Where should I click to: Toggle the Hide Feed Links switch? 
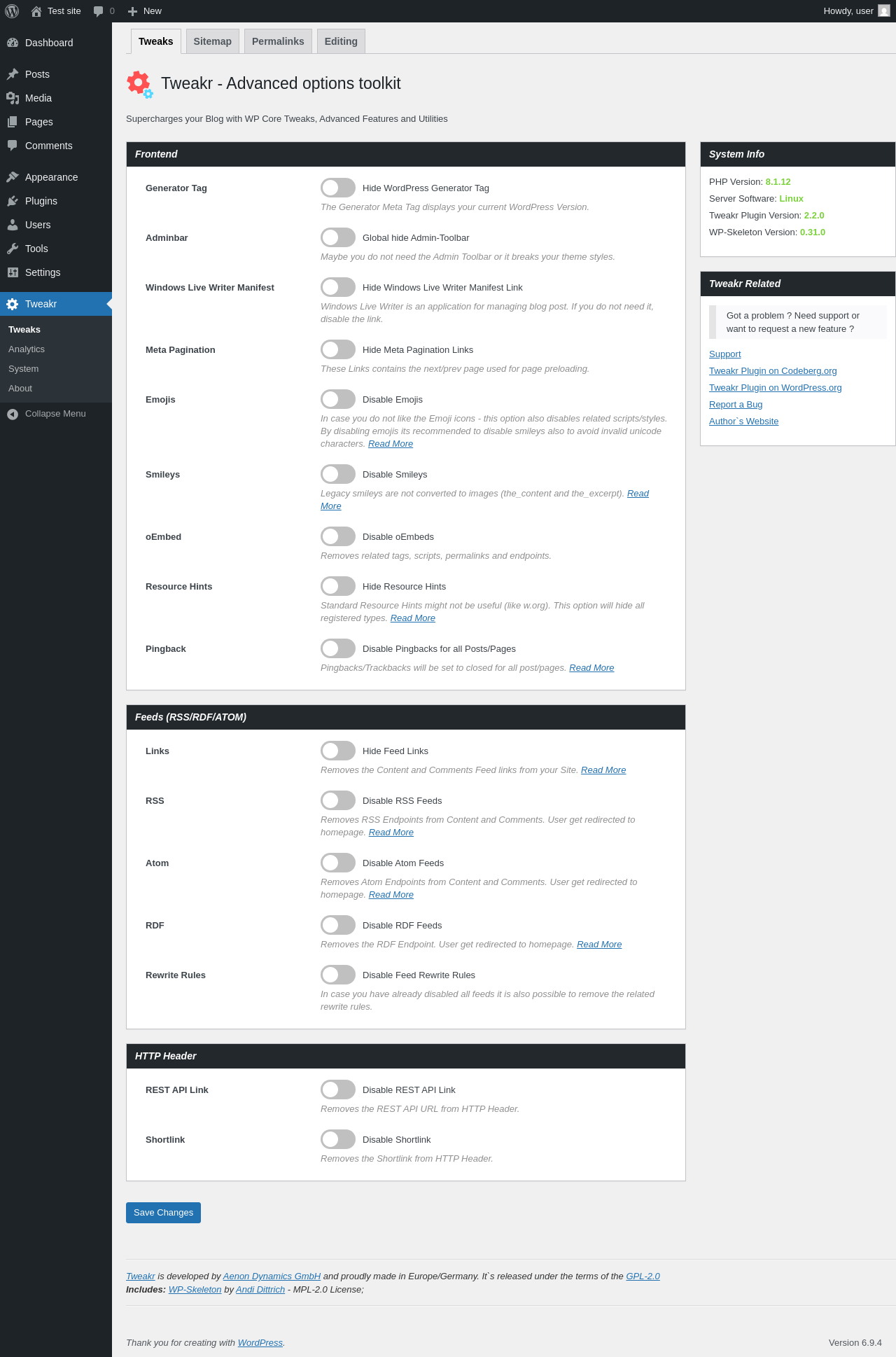click(338, 751)
